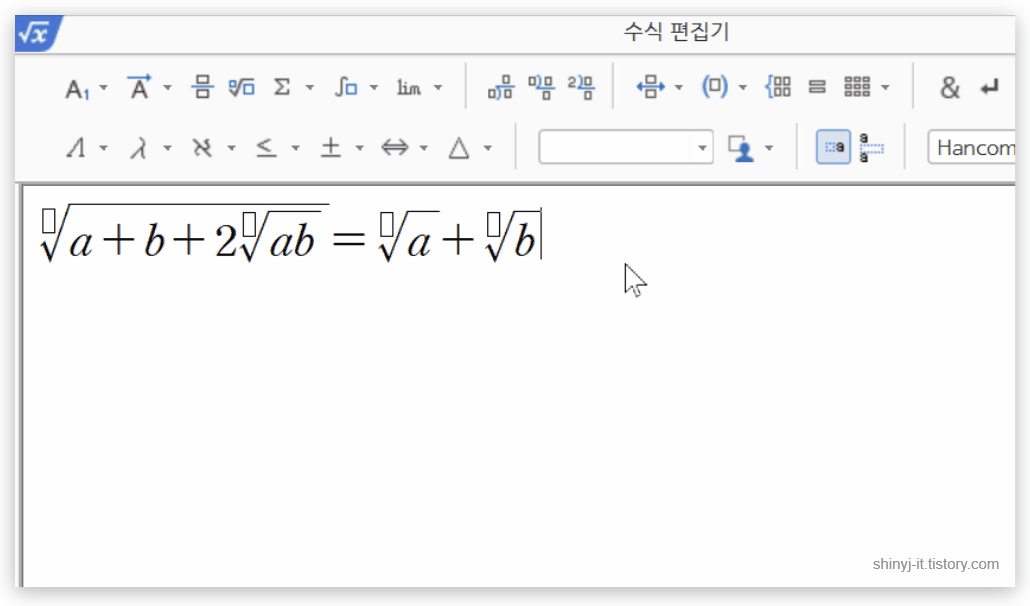
Task: Click the division-by-2 ladder template icon
Action: [x=581, y=87]
